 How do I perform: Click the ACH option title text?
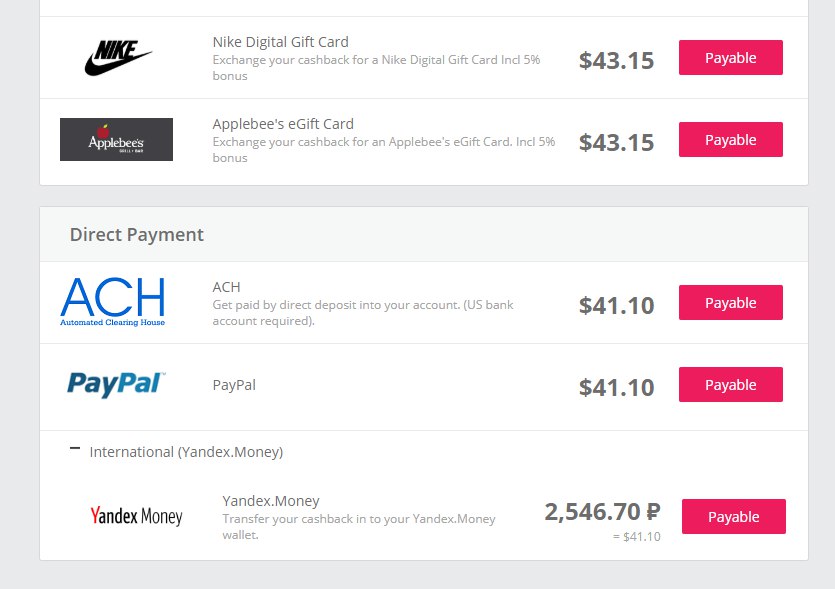[226, 287]
